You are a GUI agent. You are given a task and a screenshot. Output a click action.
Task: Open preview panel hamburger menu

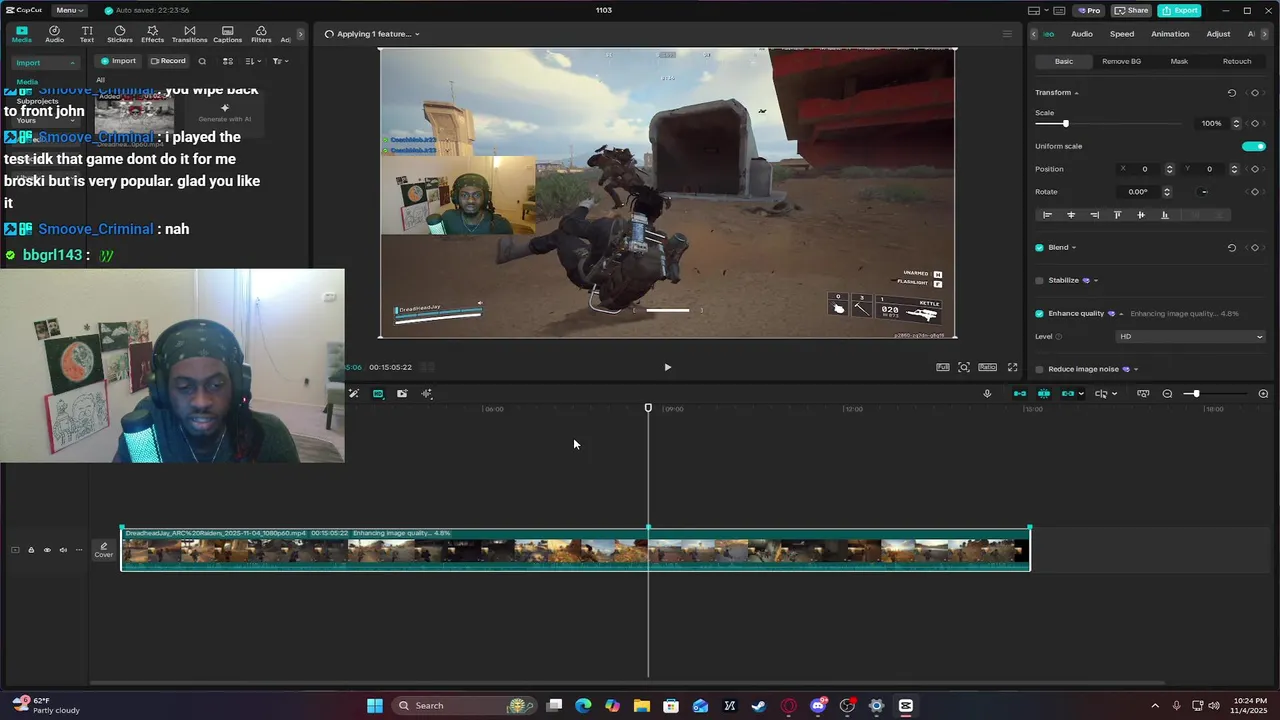pos(1007,34)
